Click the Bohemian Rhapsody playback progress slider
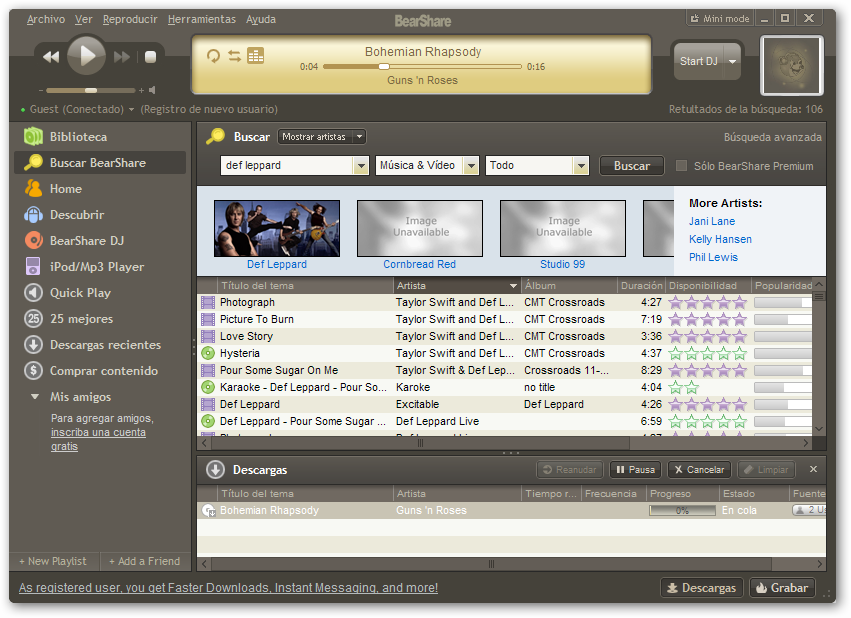This screenshot has height=618, width=851. (x=422, y=67)
